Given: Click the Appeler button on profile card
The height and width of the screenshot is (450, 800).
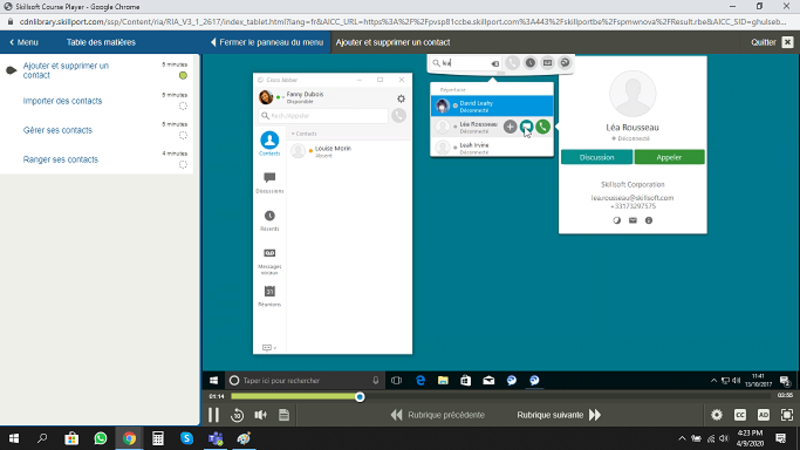Looking at the screenshot, I should tap(669, 157).
